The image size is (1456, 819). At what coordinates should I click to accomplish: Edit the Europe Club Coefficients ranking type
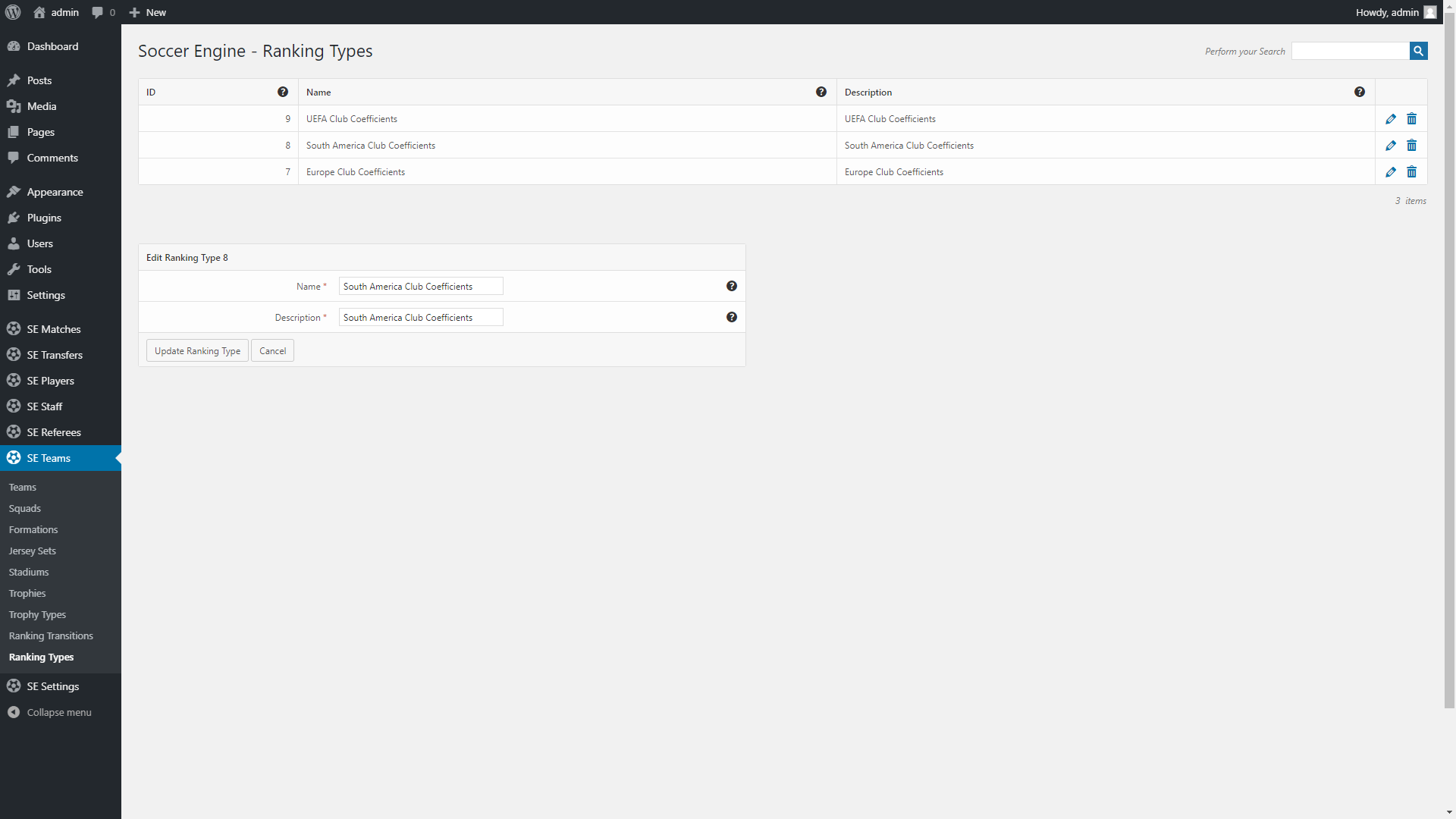click(1390, 172)
